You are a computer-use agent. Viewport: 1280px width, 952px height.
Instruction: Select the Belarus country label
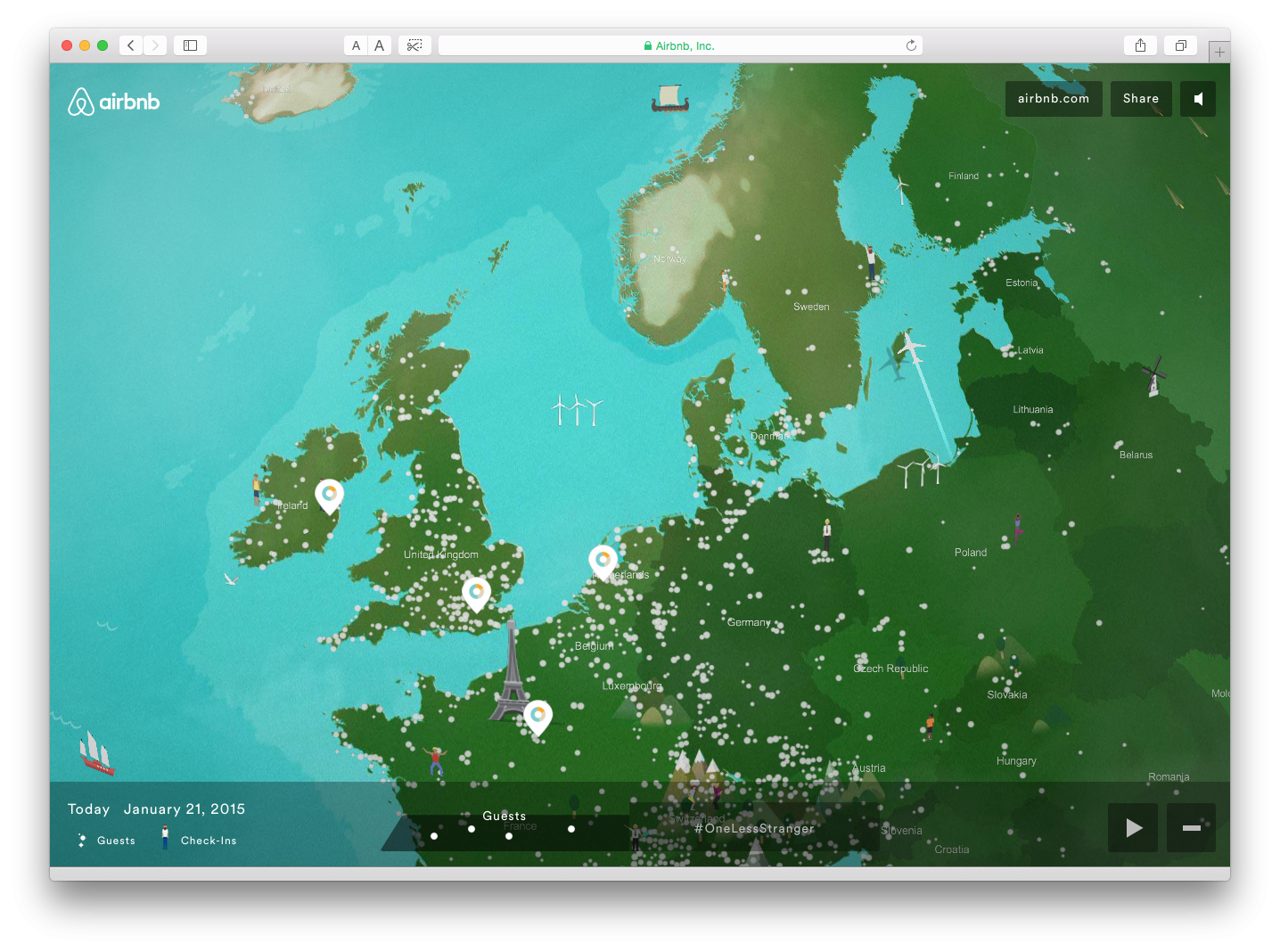click(1136, 455)
